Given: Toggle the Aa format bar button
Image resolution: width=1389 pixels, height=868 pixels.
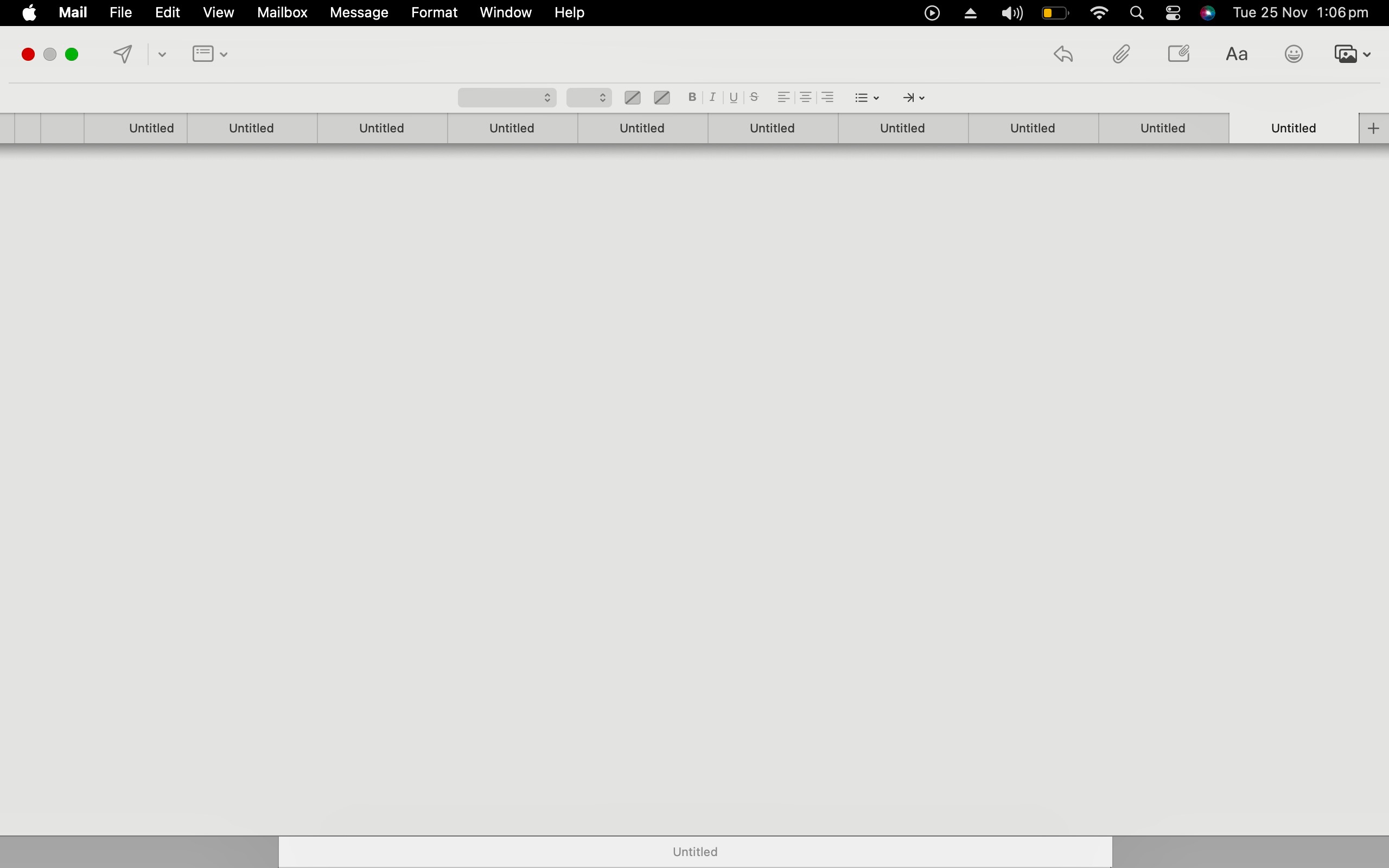Looking at the screenshot, I should [1237, 54].
